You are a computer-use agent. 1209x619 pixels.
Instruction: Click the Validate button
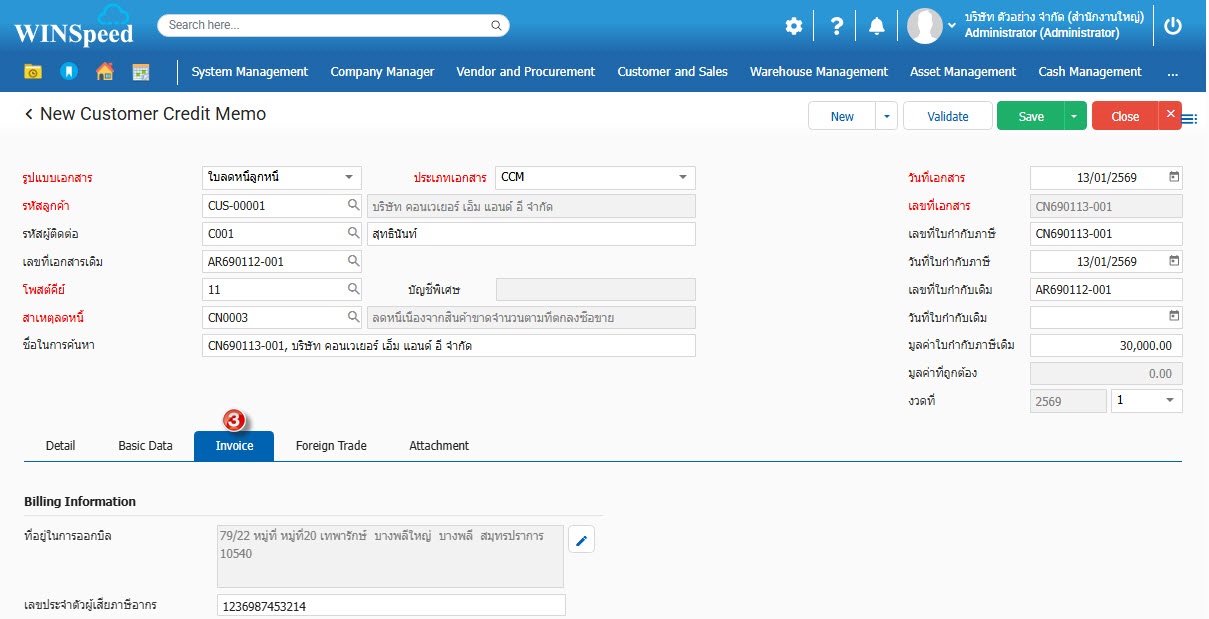(947, 116)
